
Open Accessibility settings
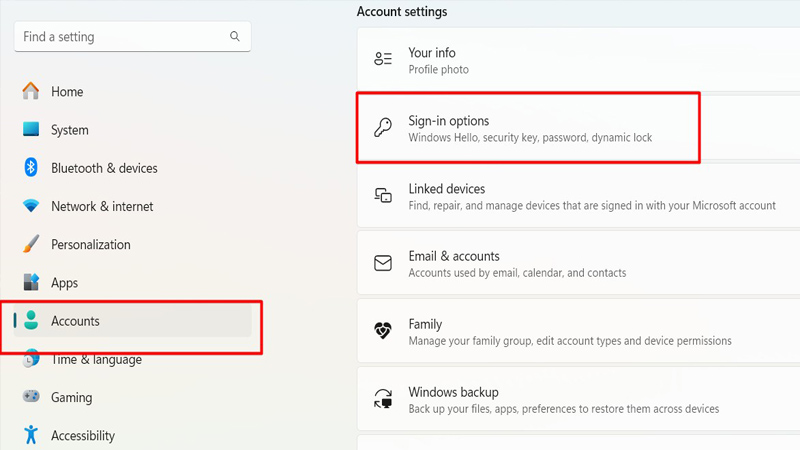coord(133,436)
